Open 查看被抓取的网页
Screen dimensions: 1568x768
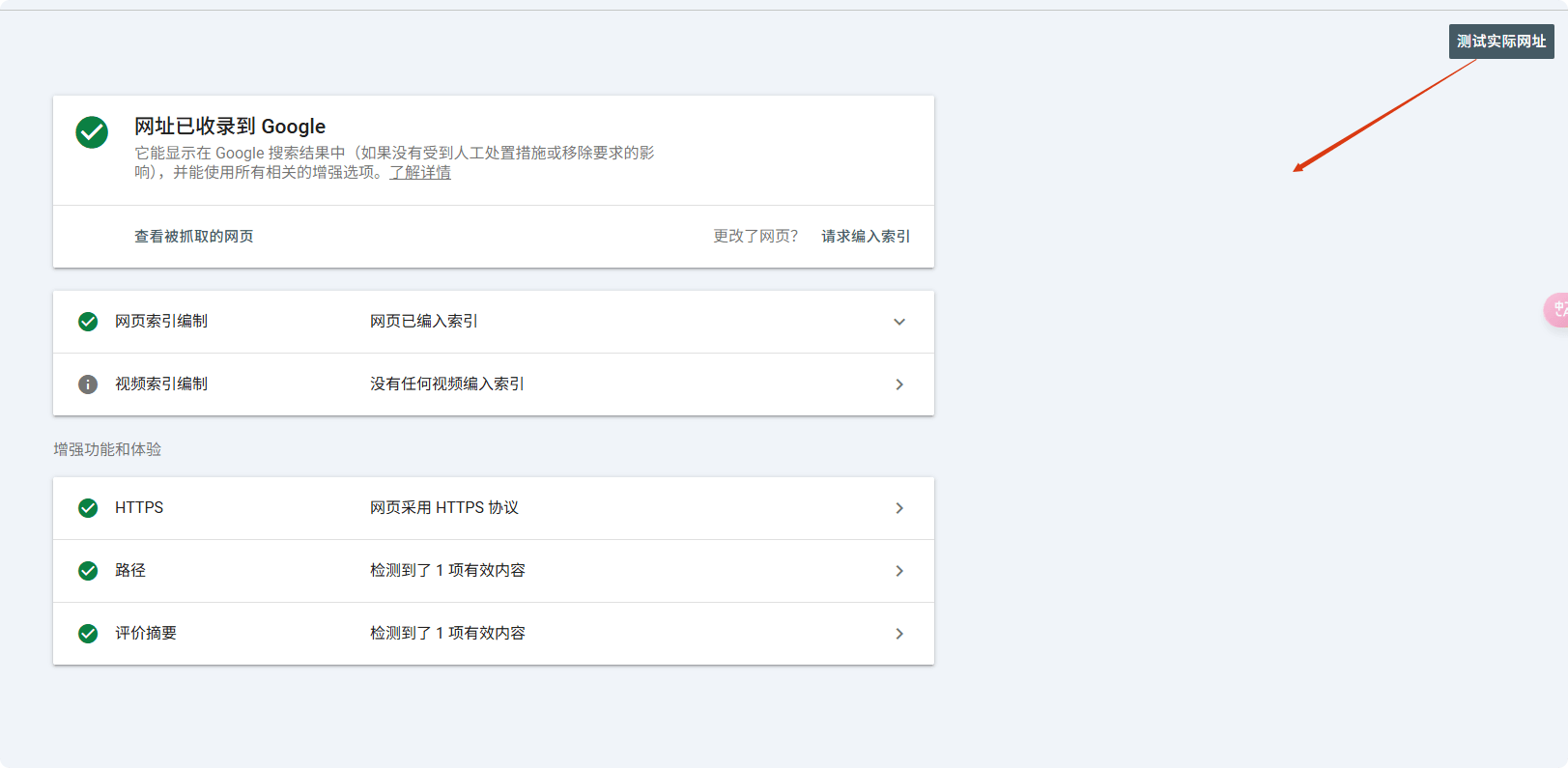click(x=194, y=237)
